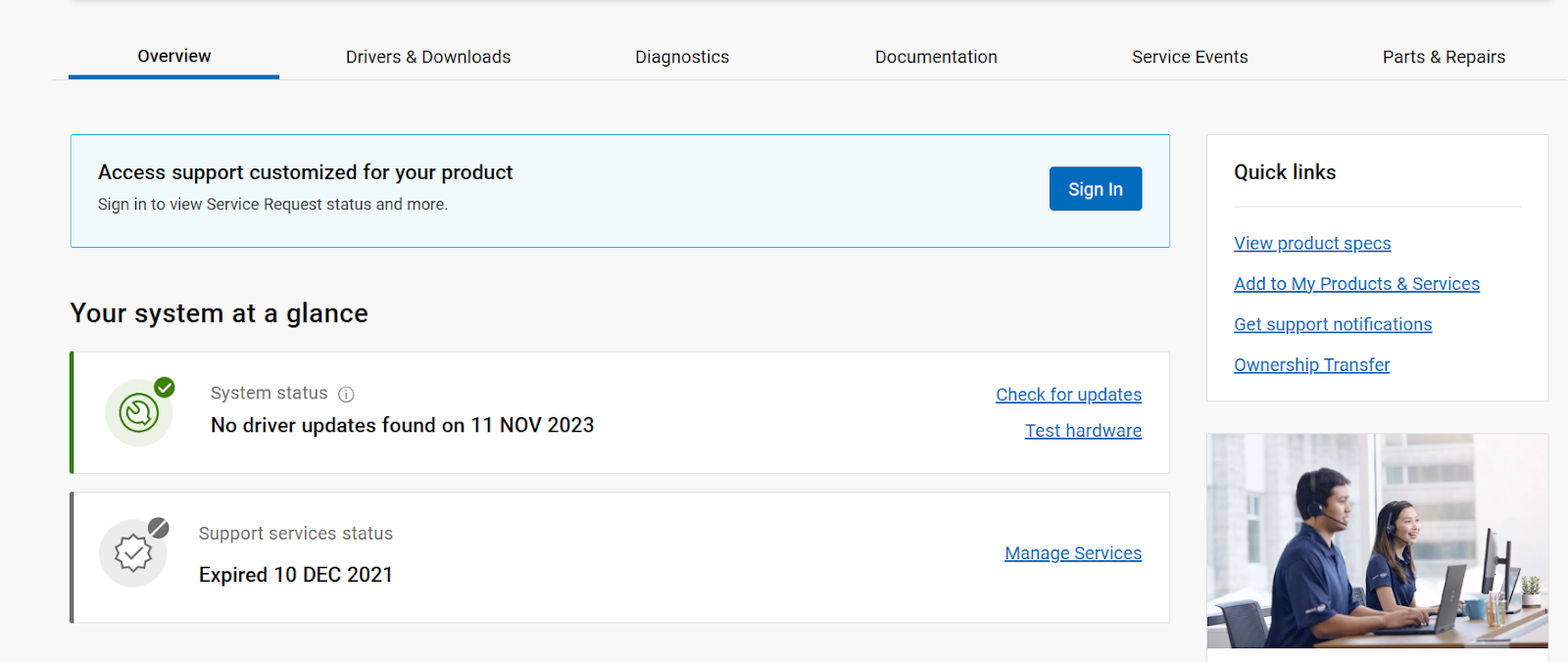The height and width of the screenshot is (662, 1568).
Task: Go to the Diagnostics tab
Action: pyautogui.click(x=682, y=57)
